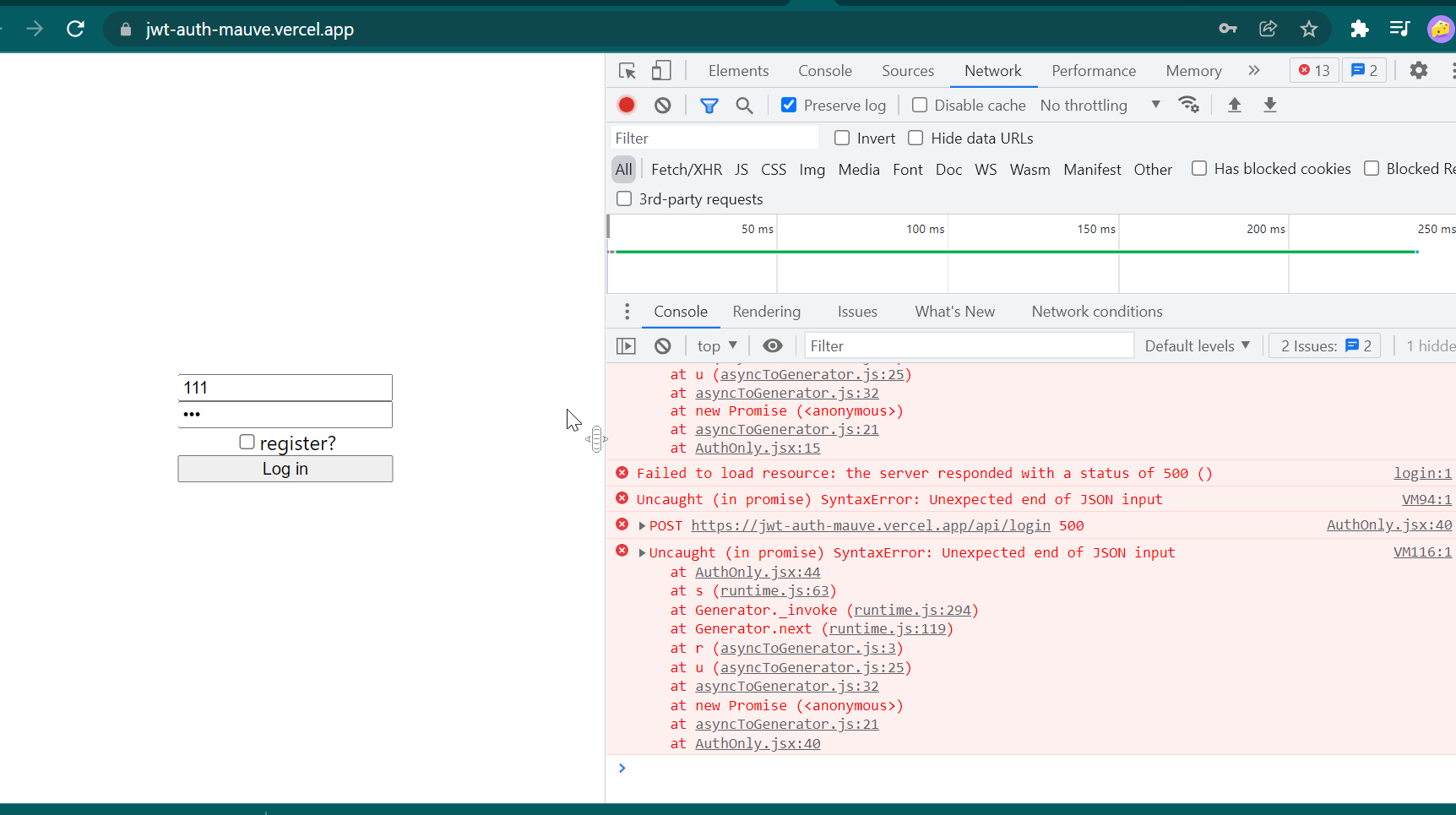Bookmark this page with the star icon
The image size is (1456, 815).
1309,29
